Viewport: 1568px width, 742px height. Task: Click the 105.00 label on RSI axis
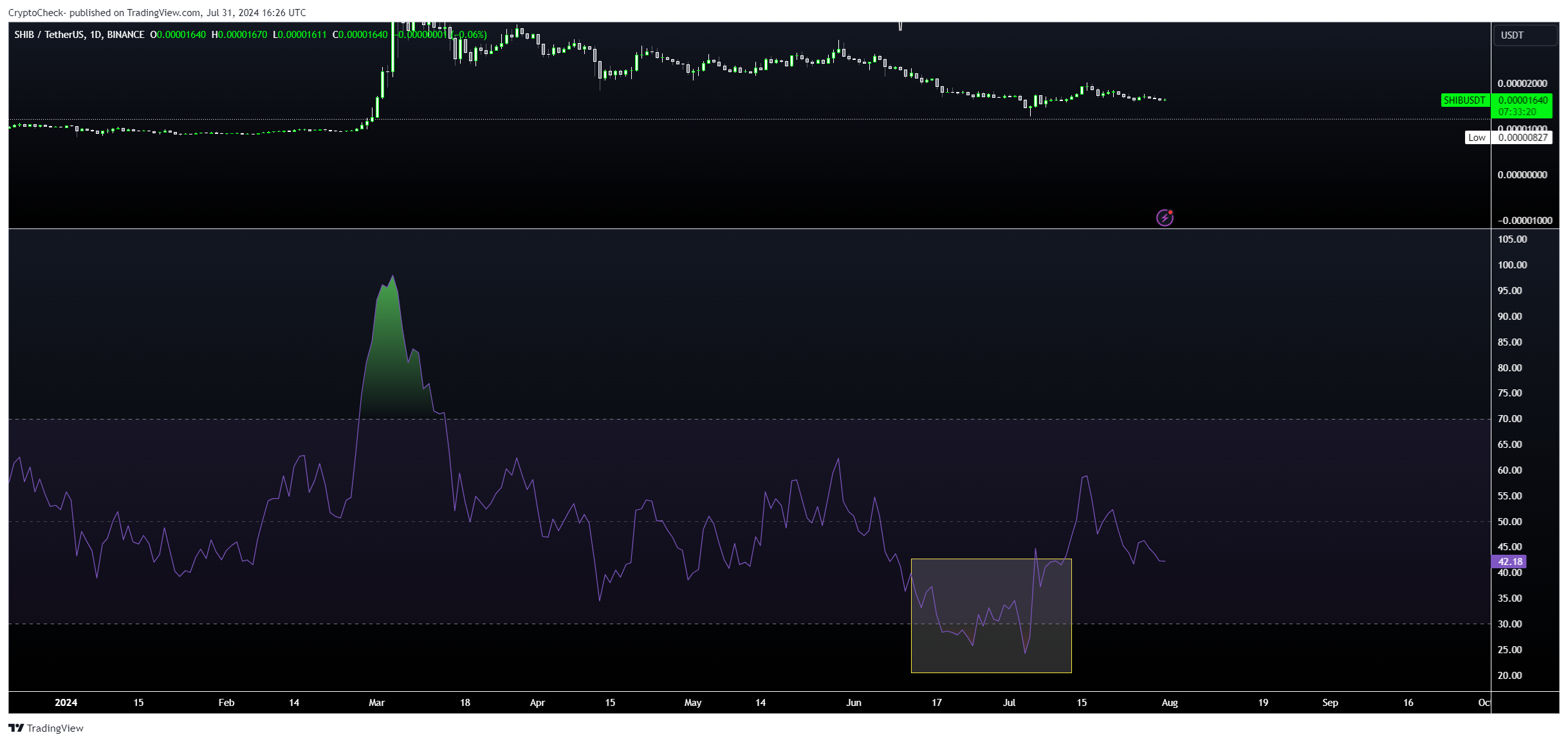pyautogui.click(x=1512, y=239)
